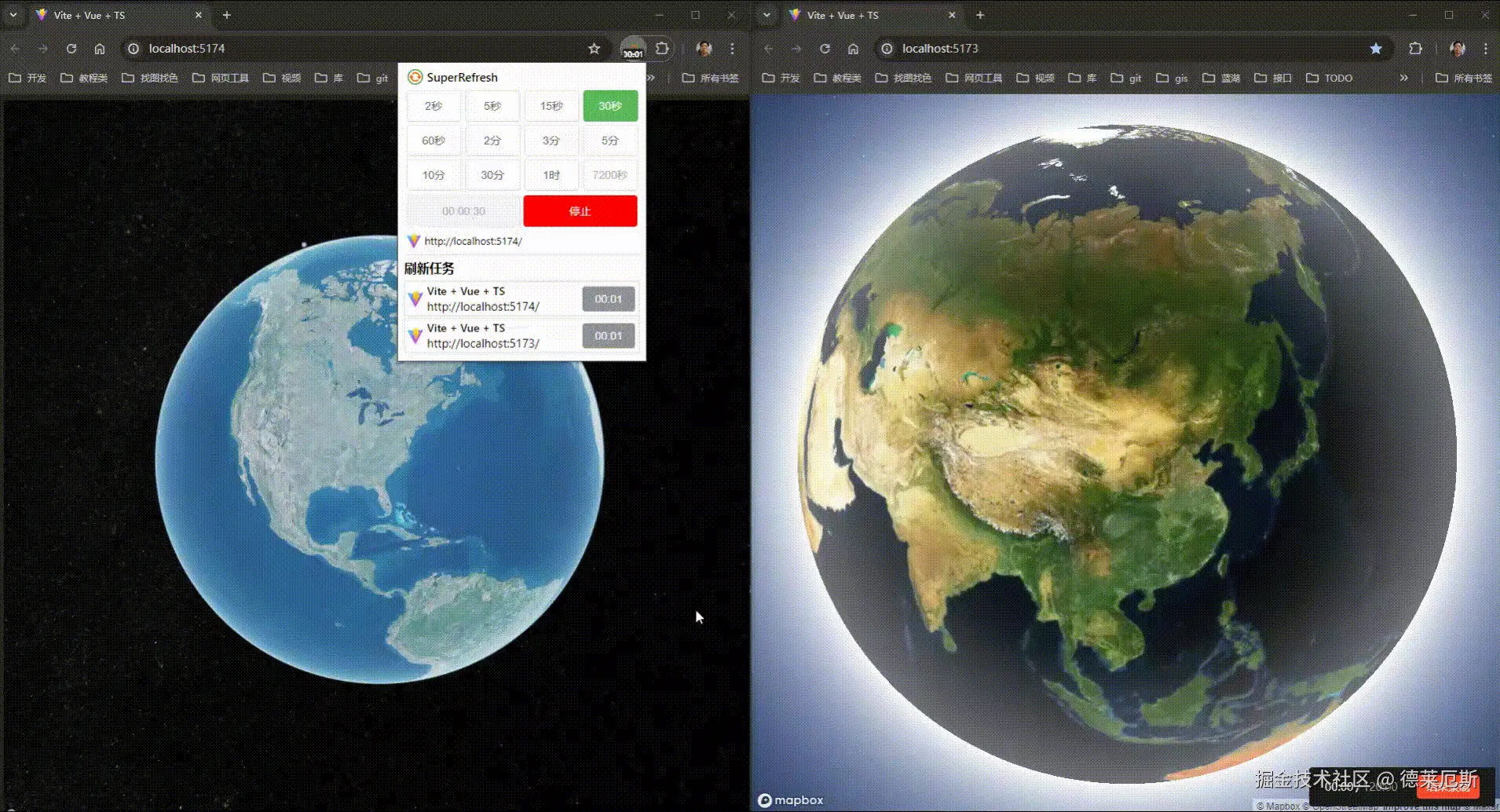Open the 找图找色 bookmark folder in the localhost:5174 window
The width and height of the screenshot is (1500, 812).
pyautogui.click(x=150, y=78)
